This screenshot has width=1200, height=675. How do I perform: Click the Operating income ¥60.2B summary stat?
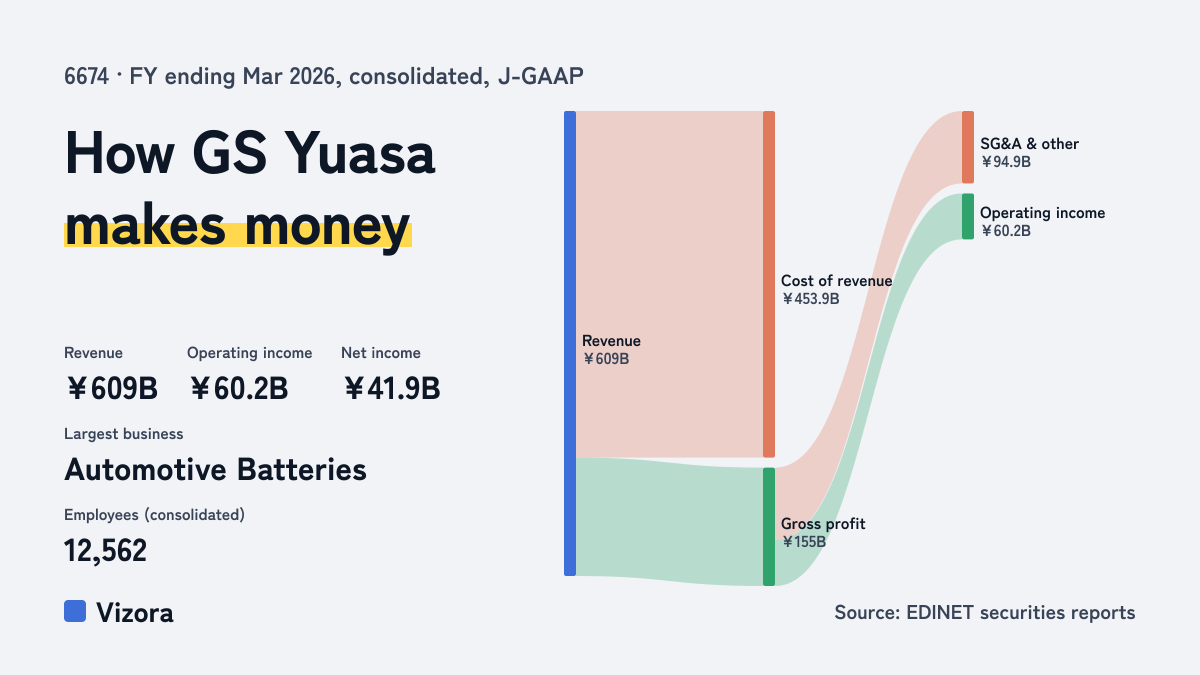[x=249, y=374]
